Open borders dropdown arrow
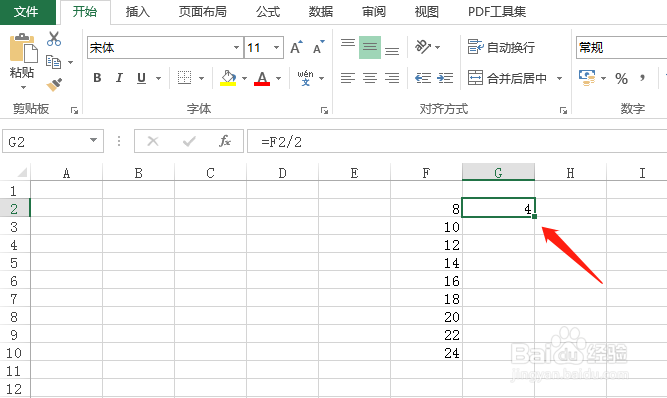667x398 pixels. pos(202,78)
